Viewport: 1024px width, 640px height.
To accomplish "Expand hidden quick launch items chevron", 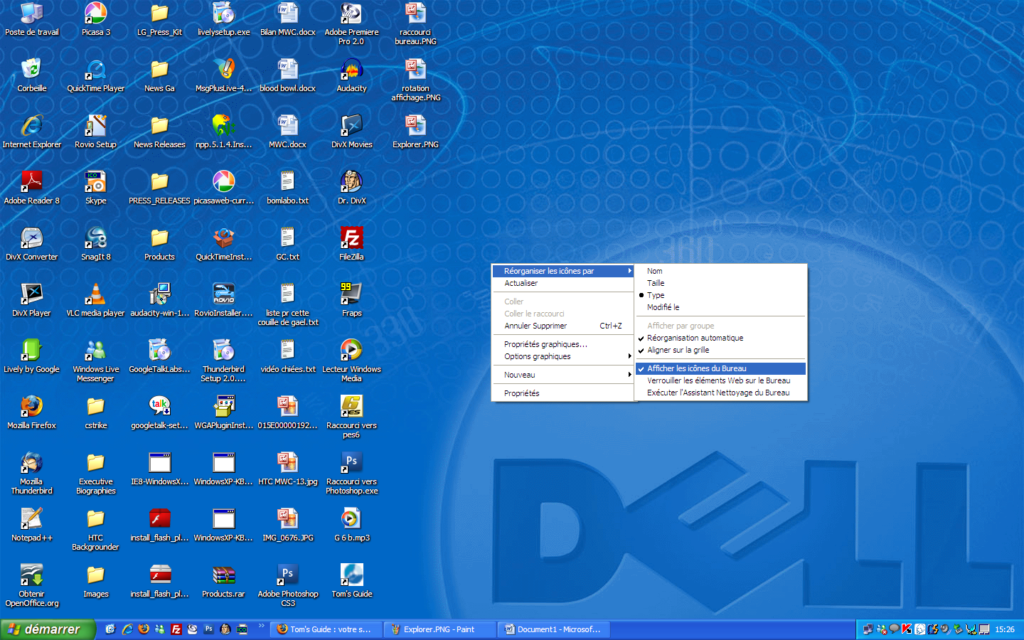I will click(x=261, y=626).
